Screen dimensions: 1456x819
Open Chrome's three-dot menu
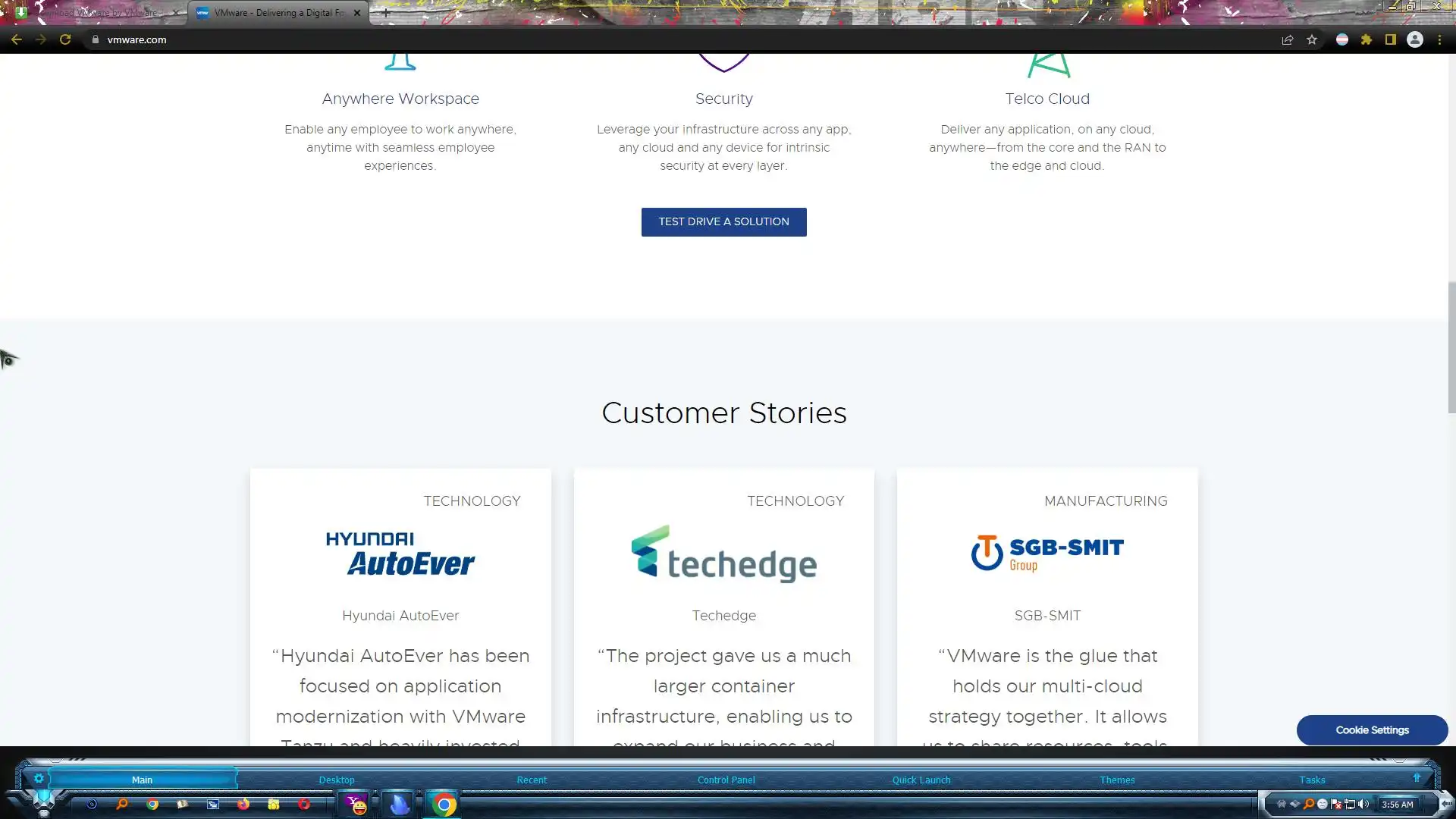[x=1439, y=39]
